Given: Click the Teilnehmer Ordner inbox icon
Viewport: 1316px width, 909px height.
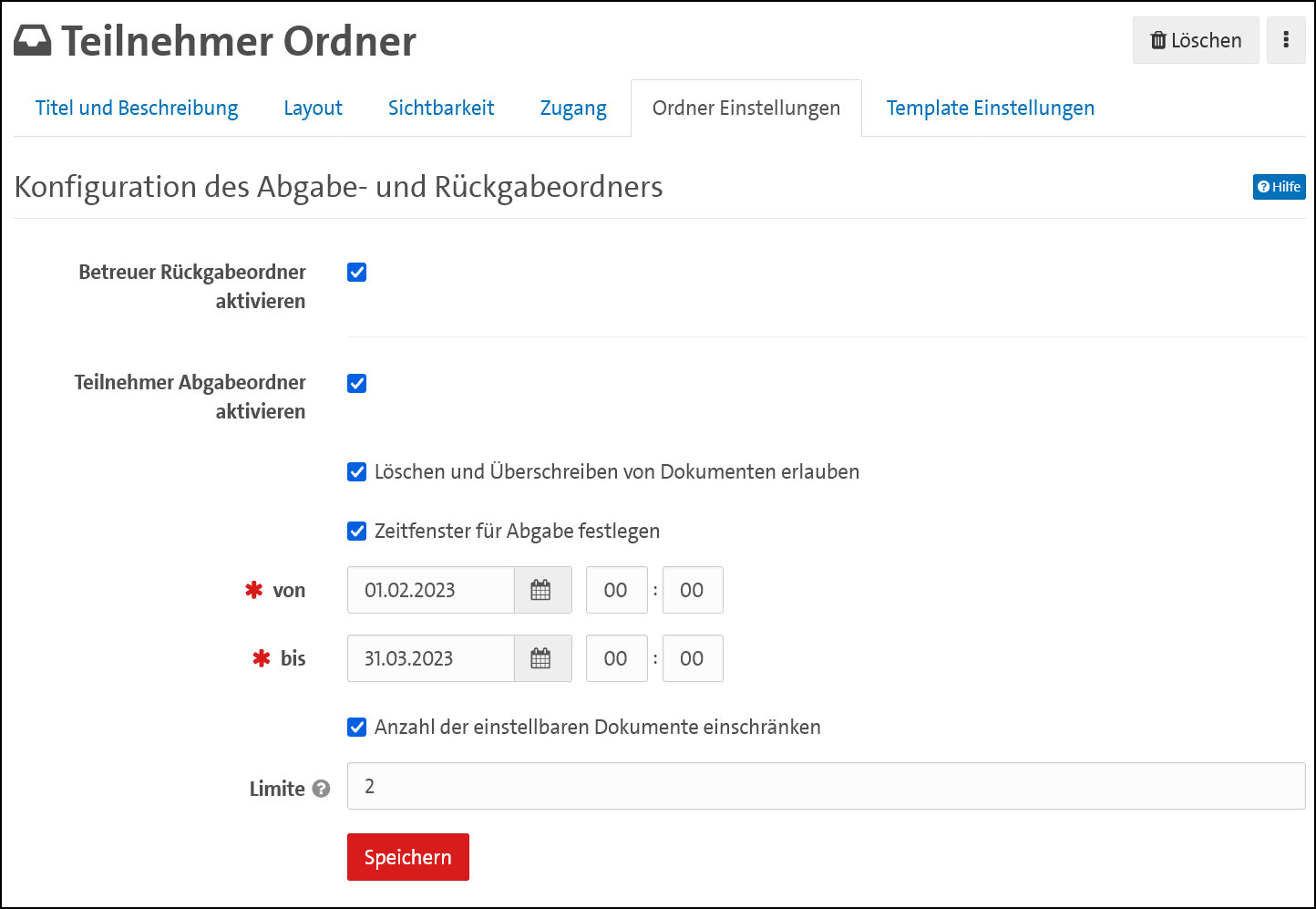Looking at the screenshot, I should [33, 41].
